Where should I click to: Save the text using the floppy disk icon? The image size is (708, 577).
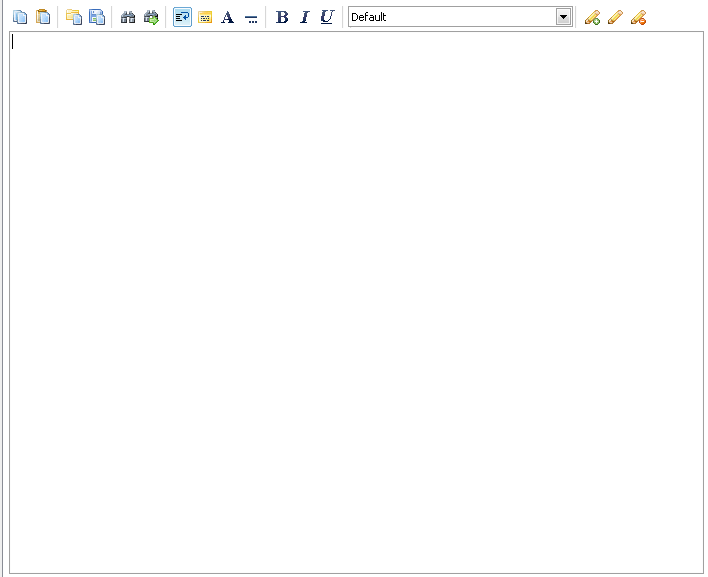click(97, 17)
